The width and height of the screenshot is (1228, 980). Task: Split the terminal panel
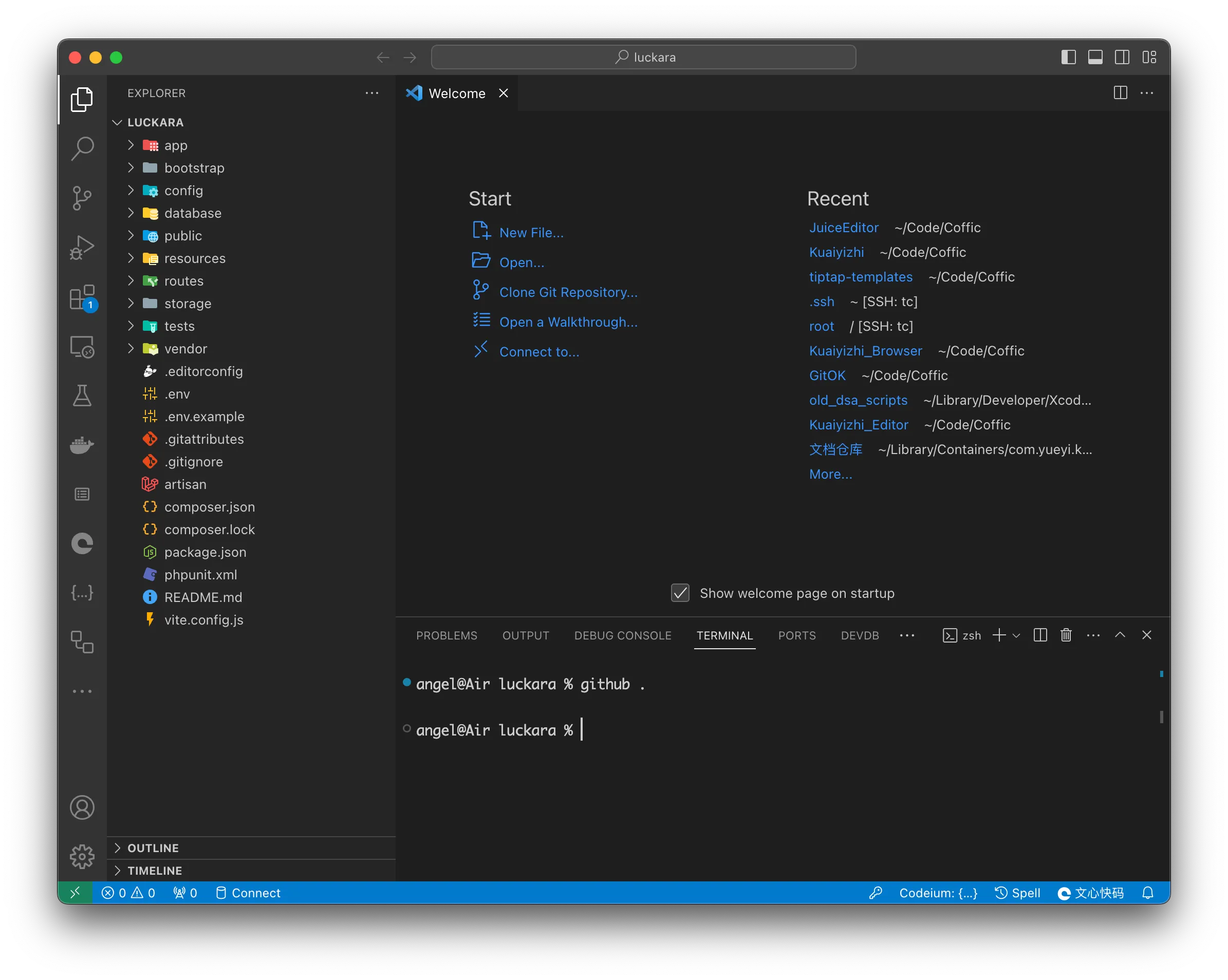coord(1039,635)
